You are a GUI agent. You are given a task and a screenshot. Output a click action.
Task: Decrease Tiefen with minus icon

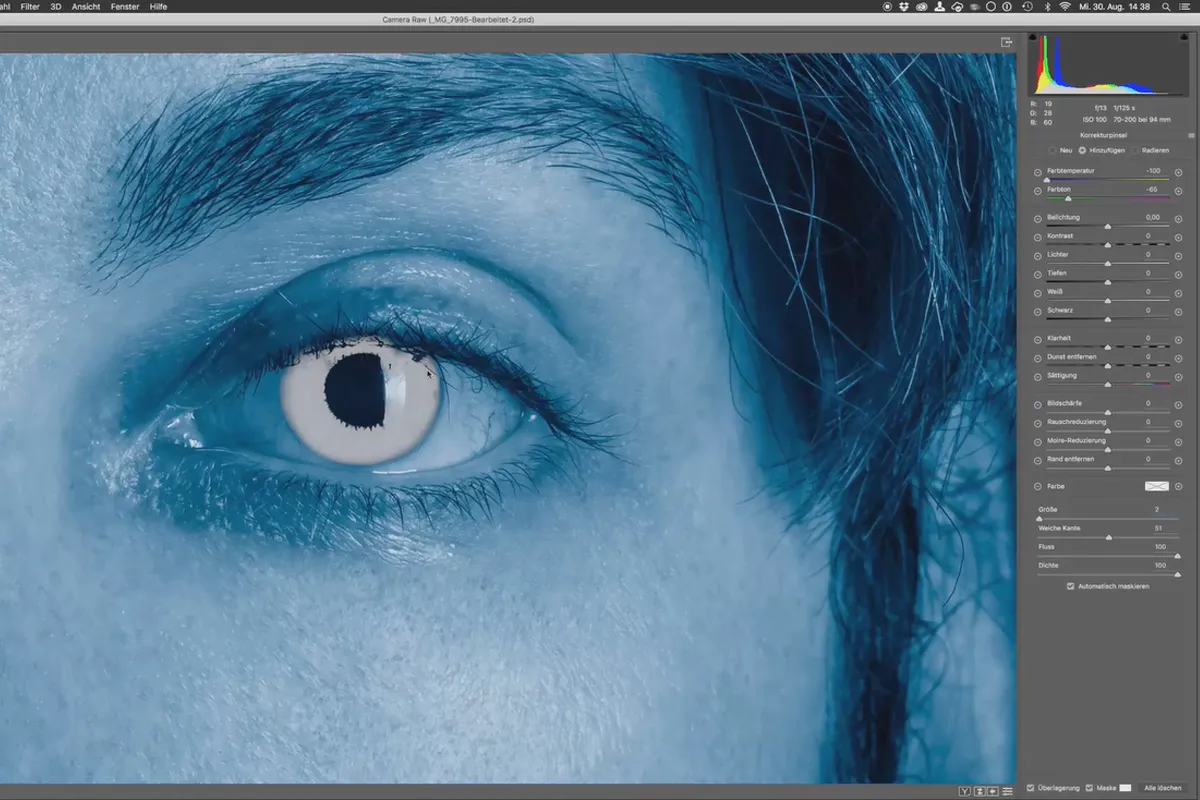1037,275
